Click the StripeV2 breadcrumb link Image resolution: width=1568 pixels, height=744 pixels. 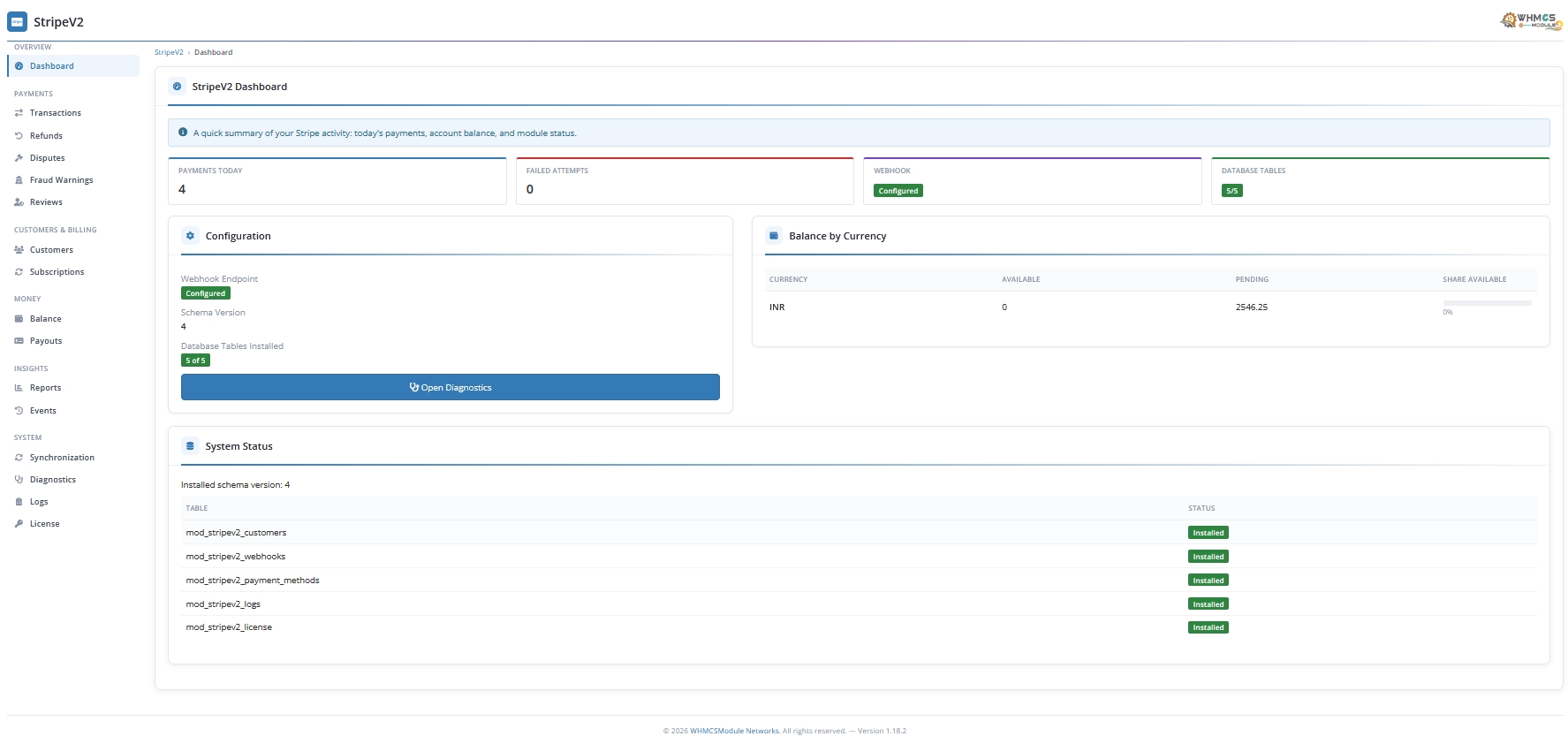click(169, 52)
